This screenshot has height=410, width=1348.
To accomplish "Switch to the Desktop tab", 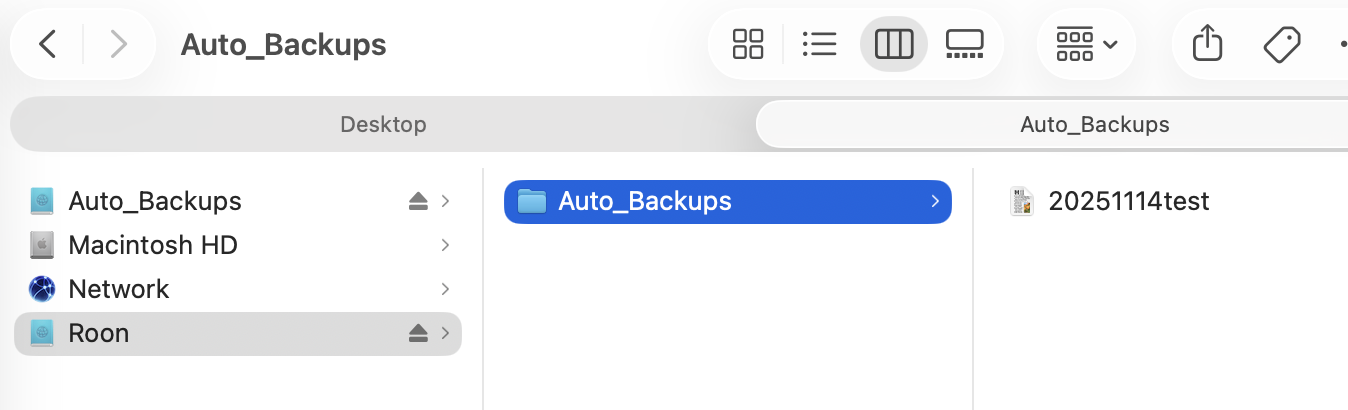I will (x=383, y=125).
